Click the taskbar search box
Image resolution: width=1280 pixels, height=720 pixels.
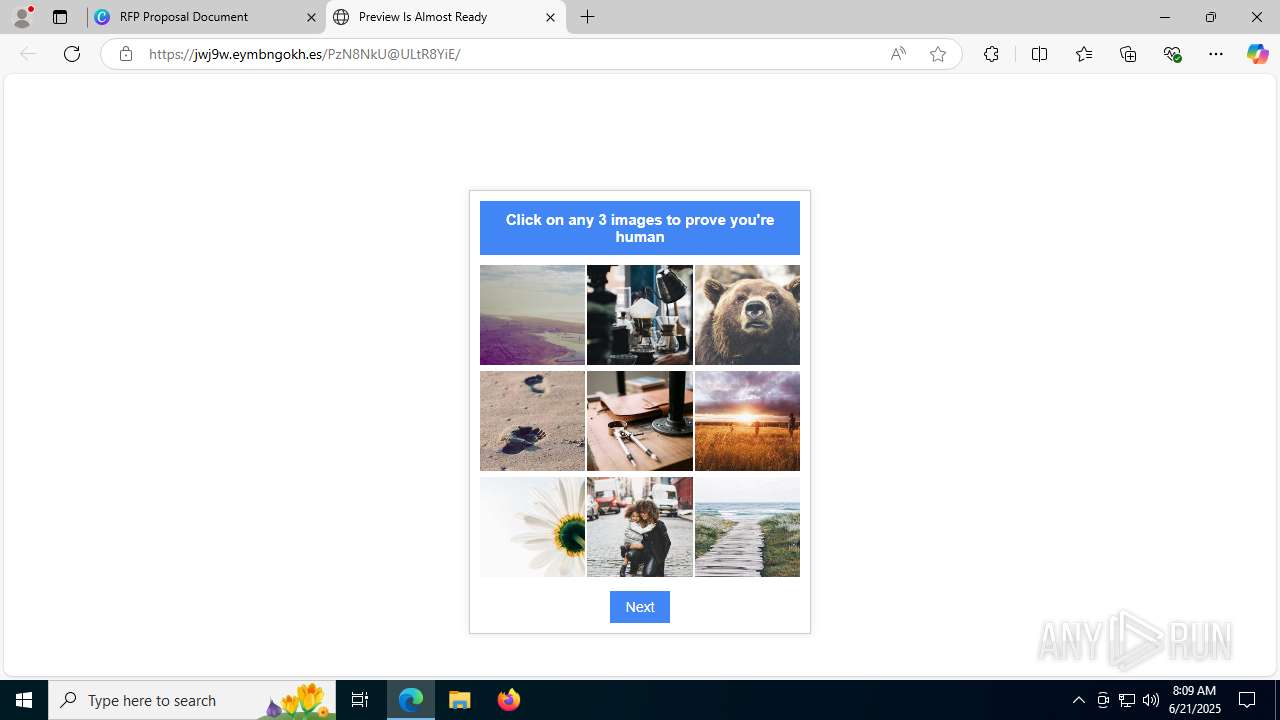click(192, 700)
